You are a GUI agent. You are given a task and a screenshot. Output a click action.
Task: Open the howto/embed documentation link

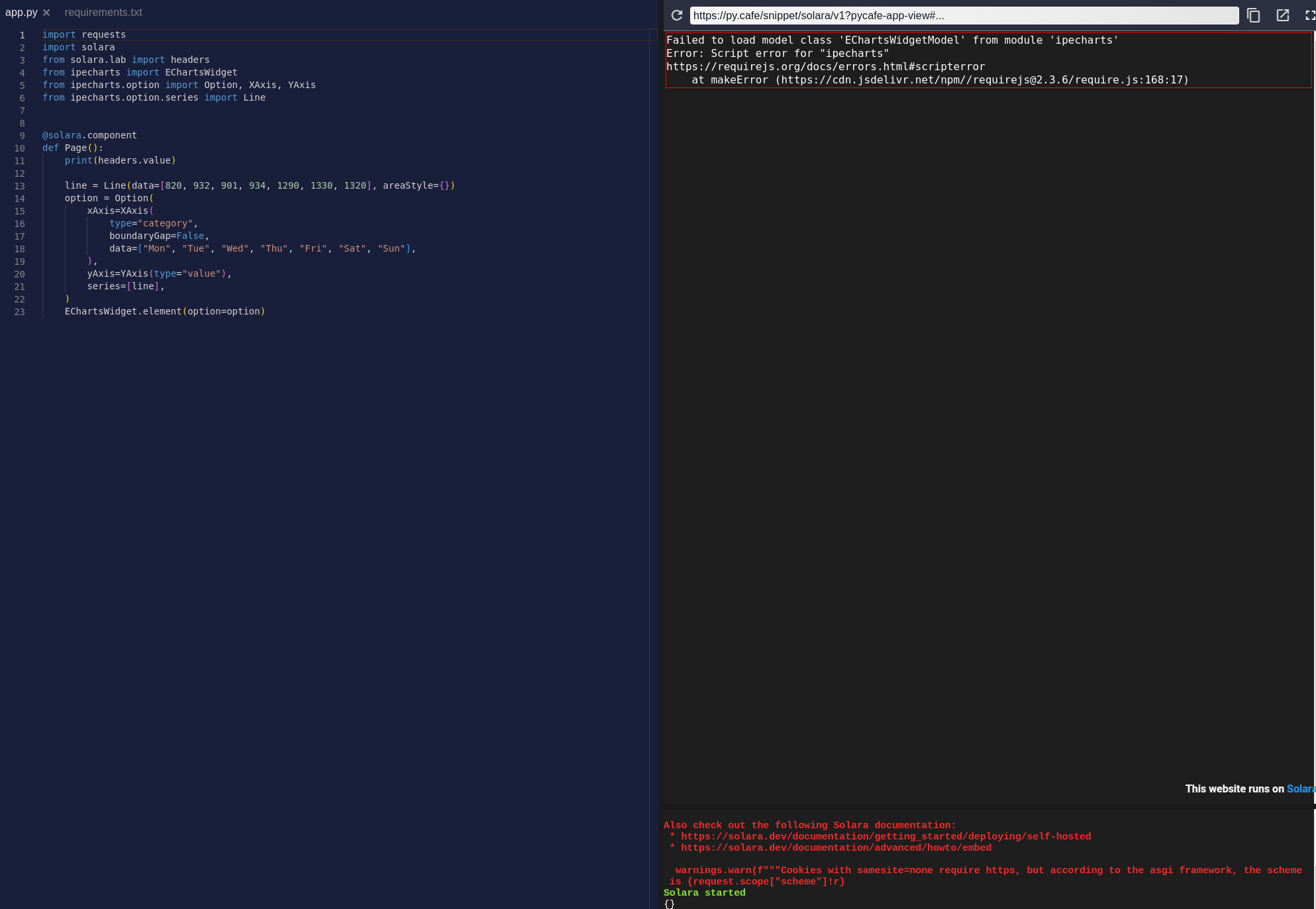pos(836,847)
